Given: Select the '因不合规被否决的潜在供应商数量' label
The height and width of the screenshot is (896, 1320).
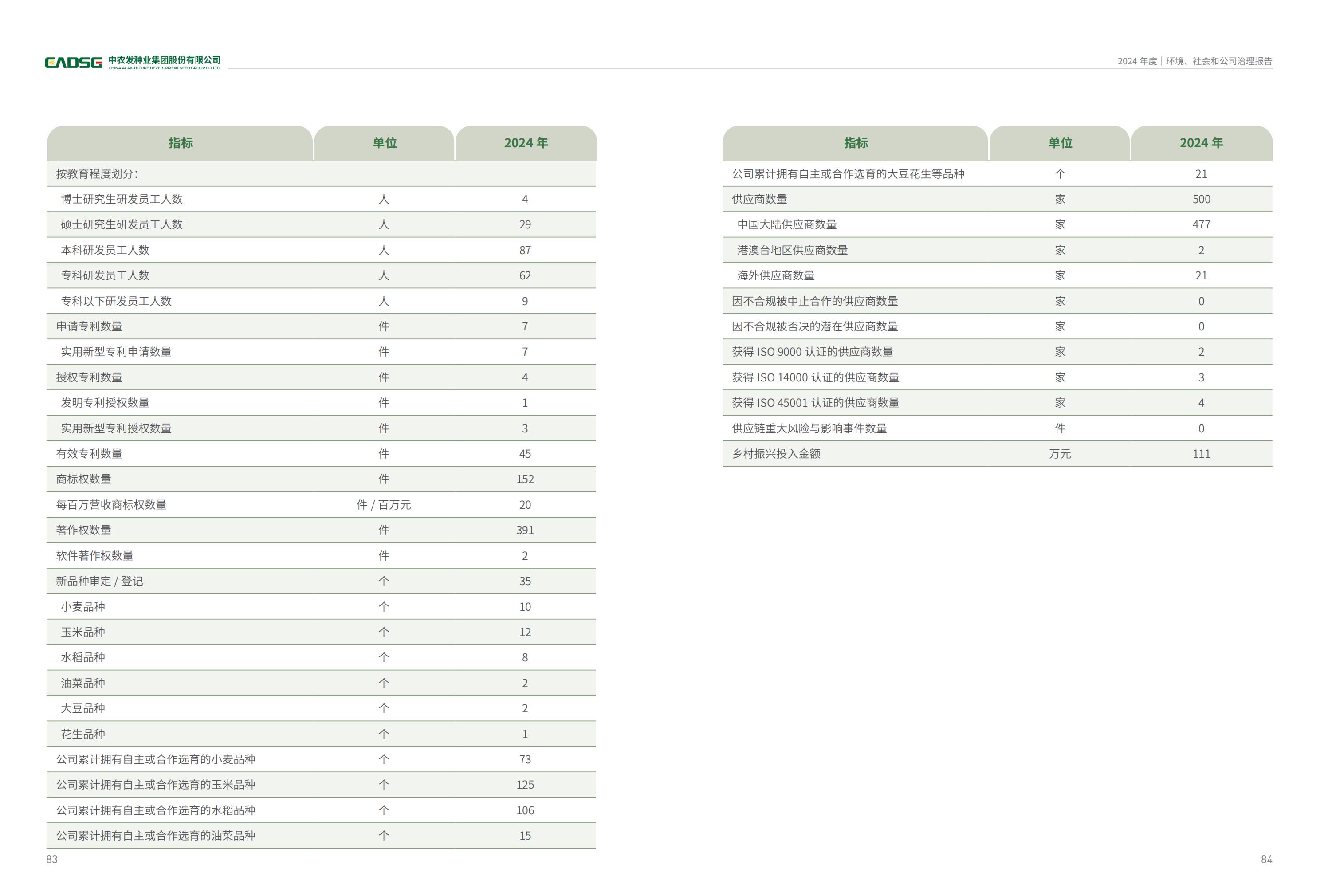Looking at the screenshot, I should 814,327.
